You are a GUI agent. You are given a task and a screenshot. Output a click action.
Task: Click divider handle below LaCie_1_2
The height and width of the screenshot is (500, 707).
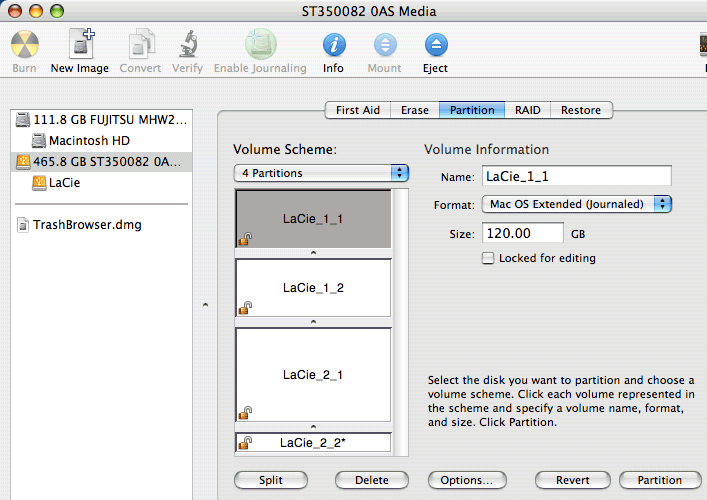(x=313, y=322)
